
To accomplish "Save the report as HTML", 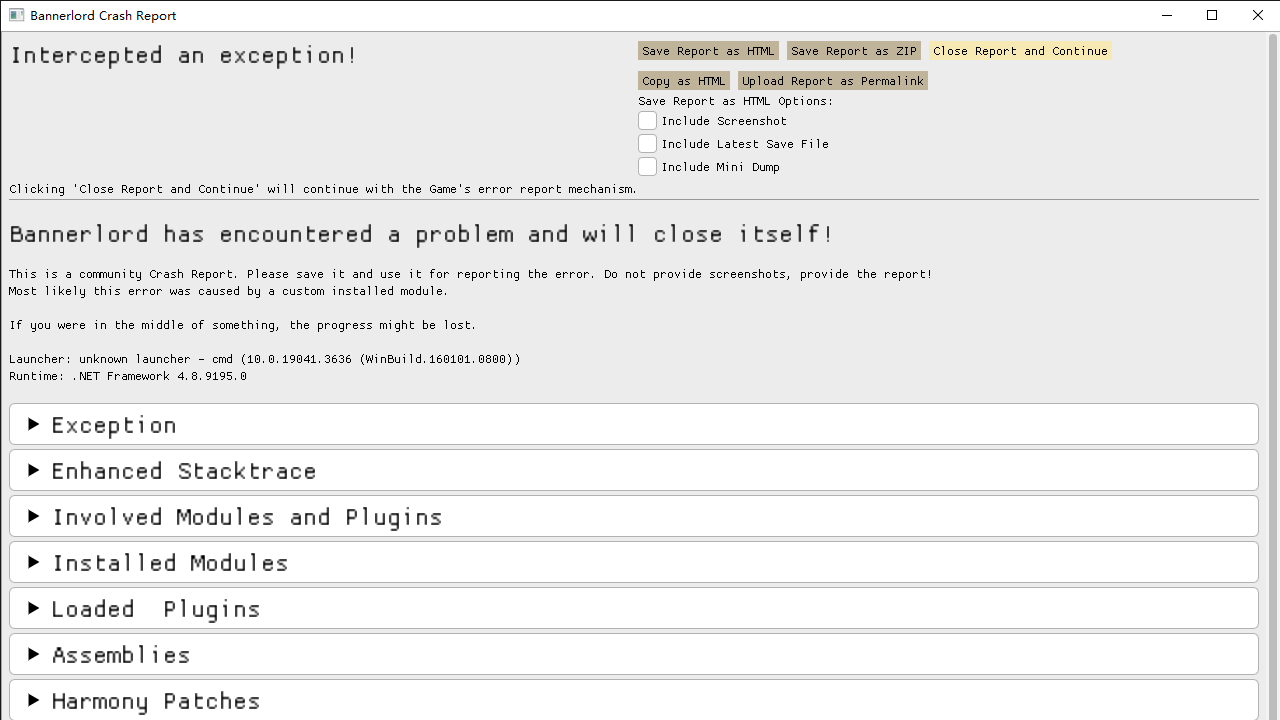I will 708,51.
